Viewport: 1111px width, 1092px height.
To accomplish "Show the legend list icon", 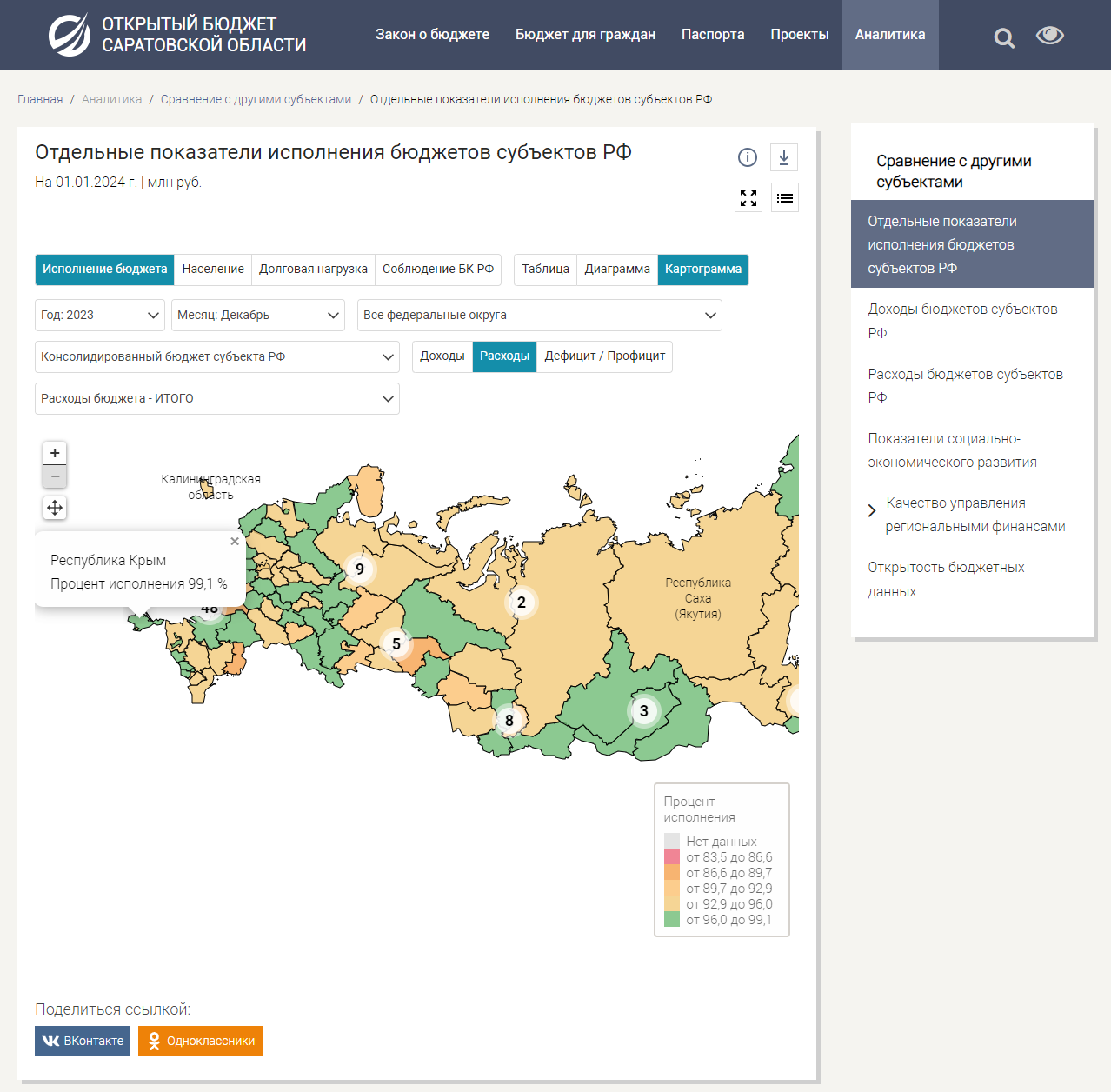I will point(785,198).
